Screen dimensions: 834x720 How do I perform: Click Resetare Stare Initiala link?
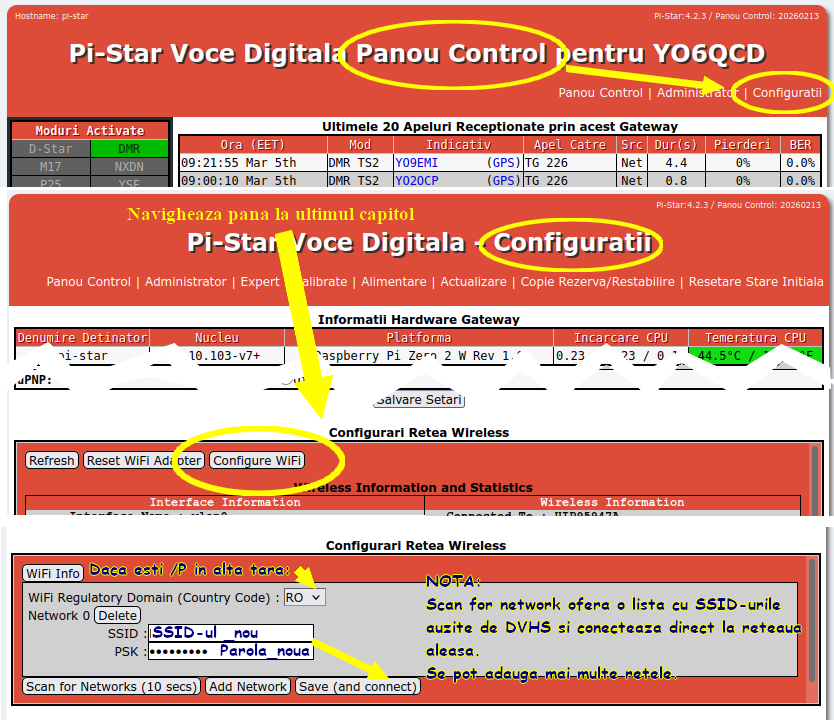[x=755, y=282]
